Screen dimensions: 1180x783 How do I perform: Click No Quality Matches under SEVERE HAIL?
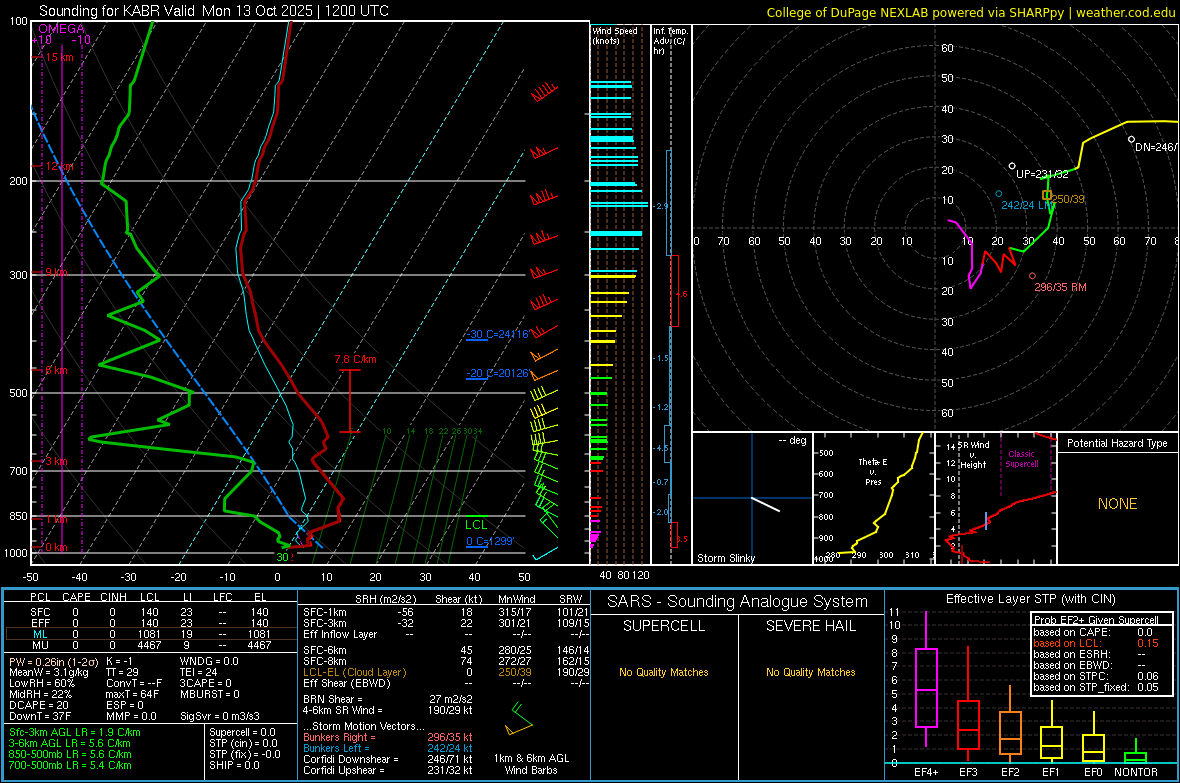[x=810, y=672]
